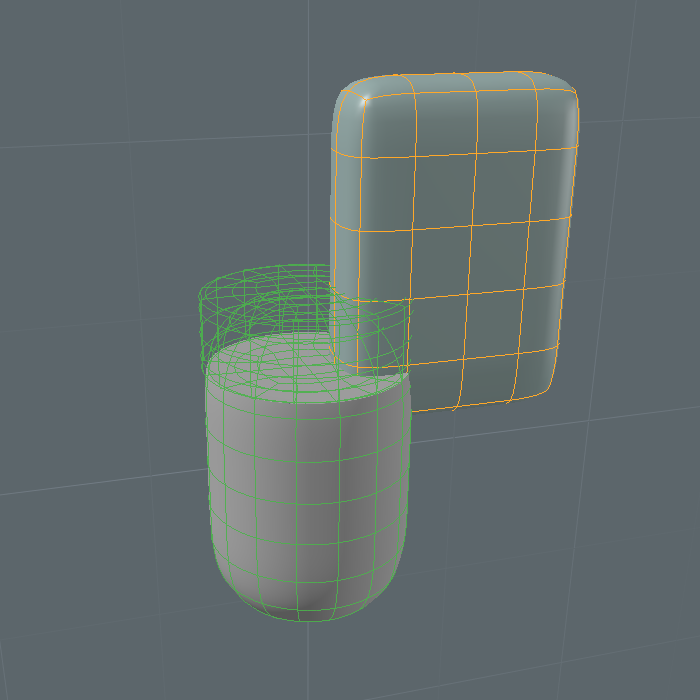Image resolution: width=700 pixels, height=700 pixels.
Task: Select top edge of the orange rounded box
Action: tap(460, 74)
